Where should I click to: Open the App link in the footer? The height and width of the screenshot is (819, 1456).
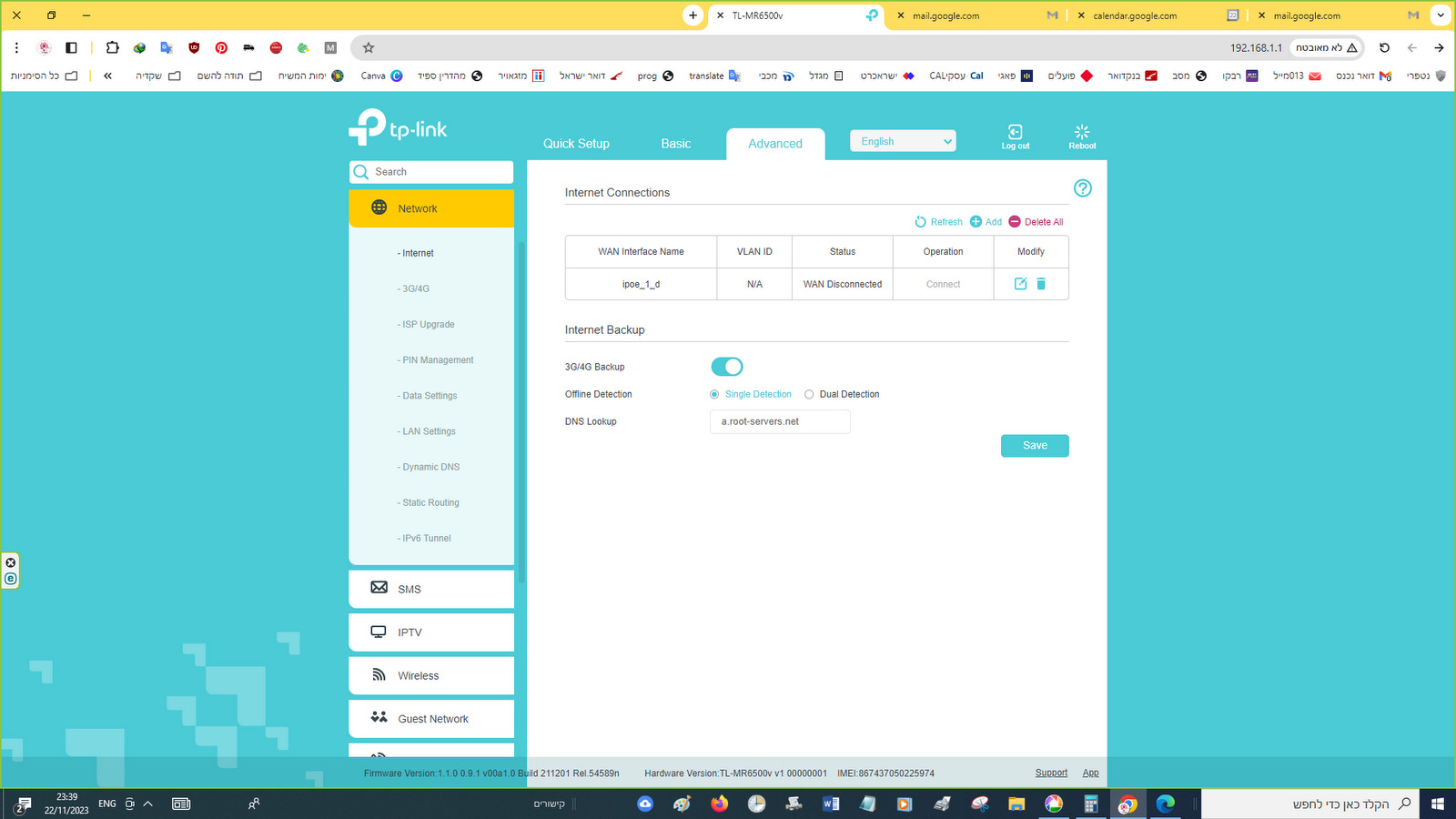click(x=1090, y=773)
